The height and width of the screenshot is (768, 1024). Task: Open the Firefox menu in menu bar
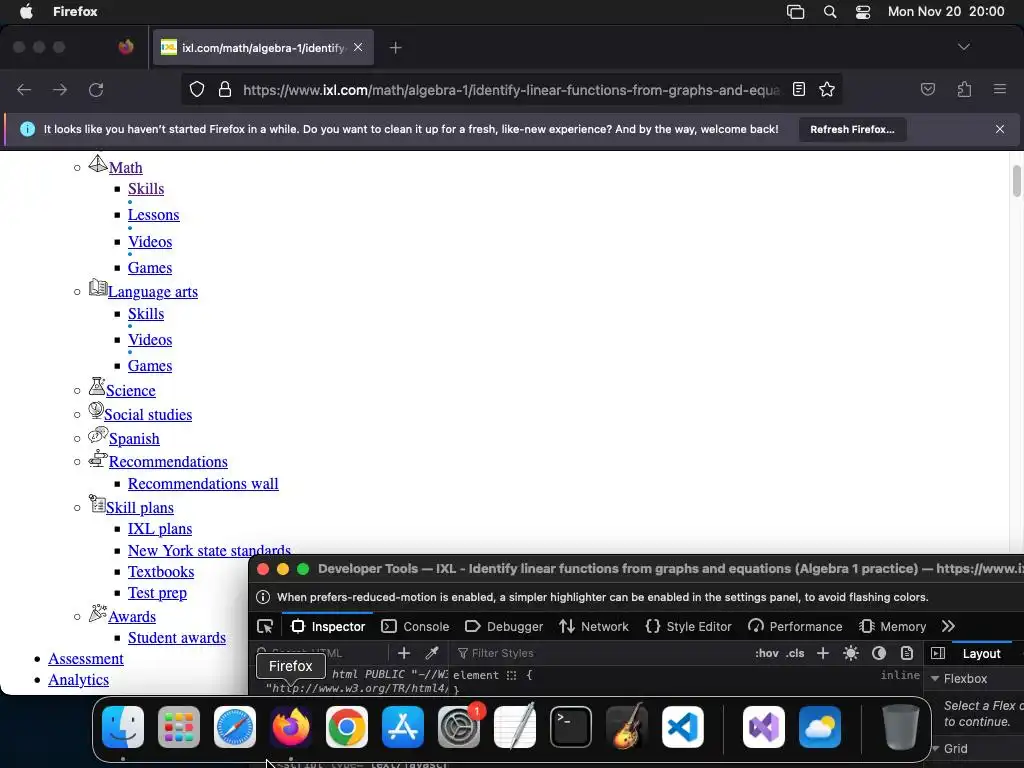click(75, 12)
